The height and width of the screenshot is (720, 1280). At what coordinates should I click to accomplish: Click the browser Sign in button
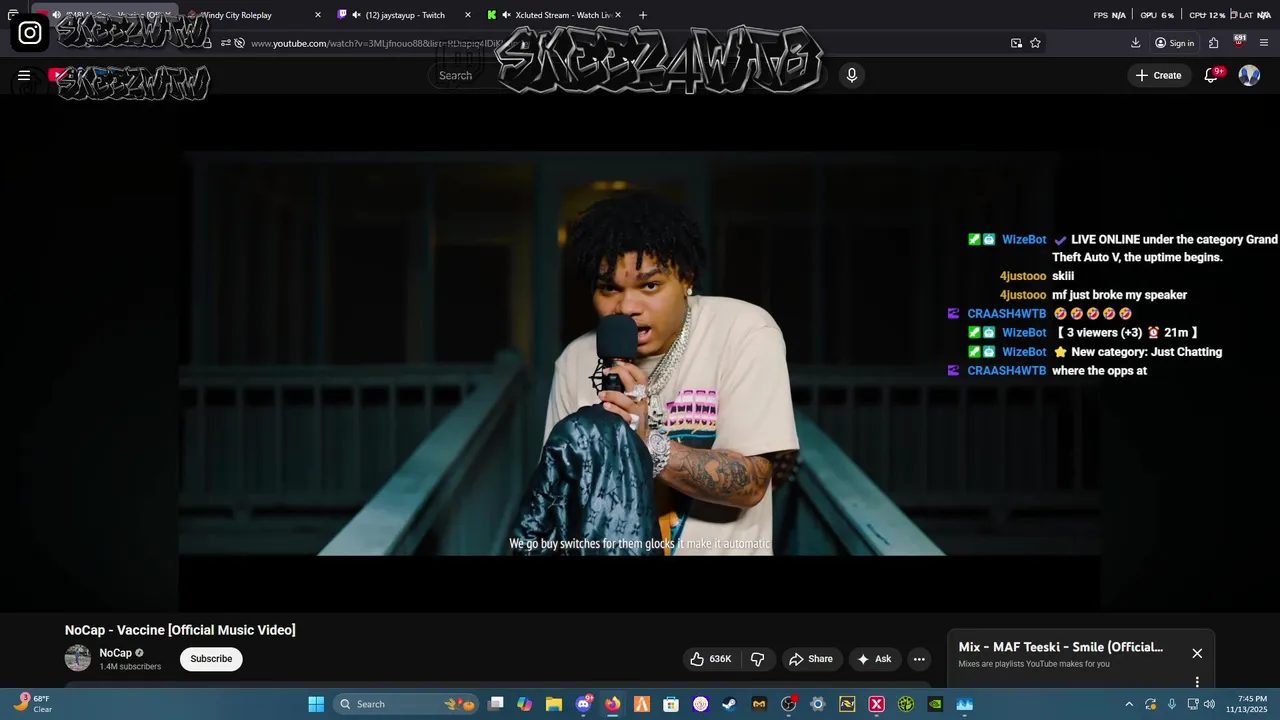(x=1174, y=43)
